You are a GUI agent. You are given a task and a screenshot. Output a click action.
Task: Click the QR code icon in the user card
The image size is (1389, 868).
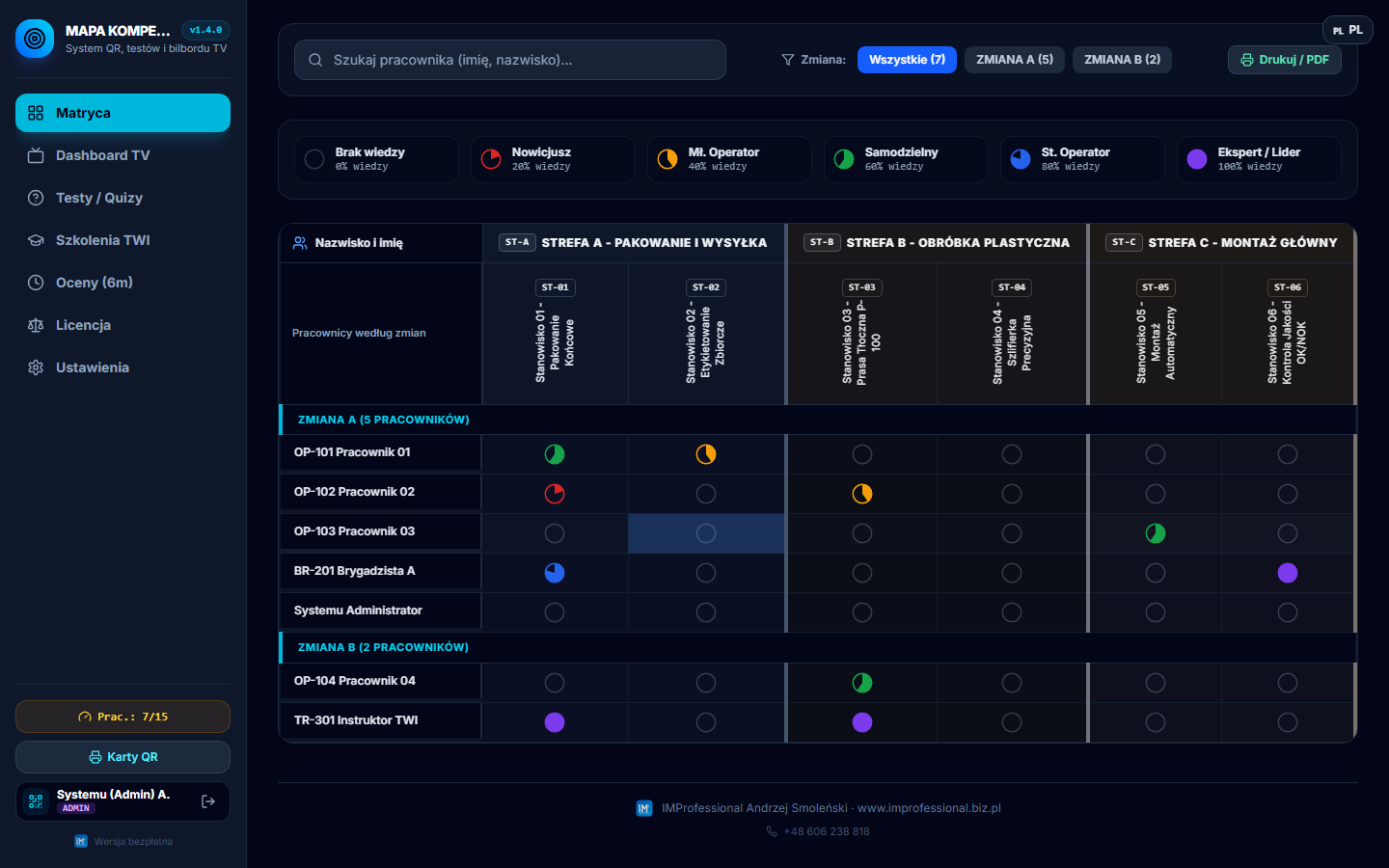(36, 801)
